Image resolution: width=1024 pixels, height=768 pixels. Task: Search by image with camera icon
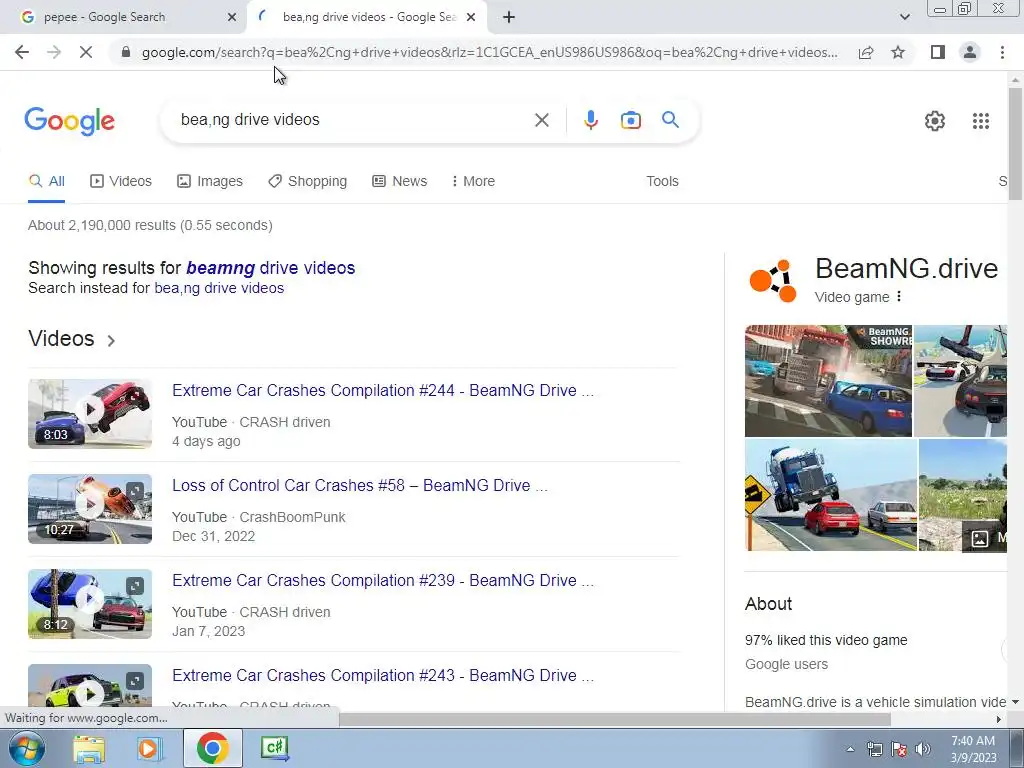[630, 120]
